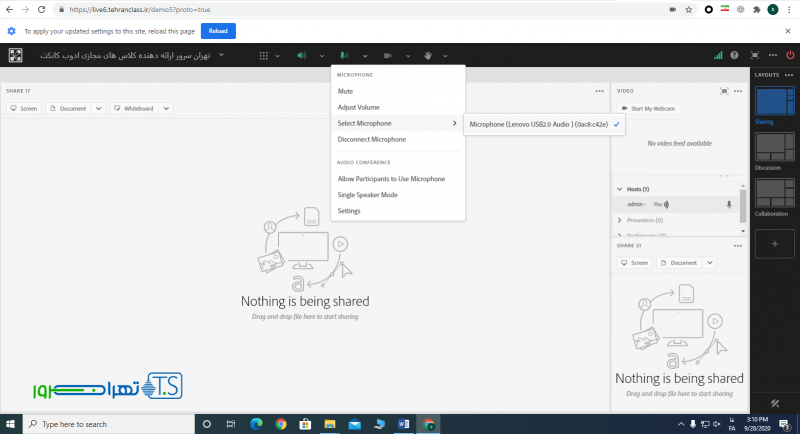Click the raise hand icon
Screen dimensions: 800x434
click(429, 55)
